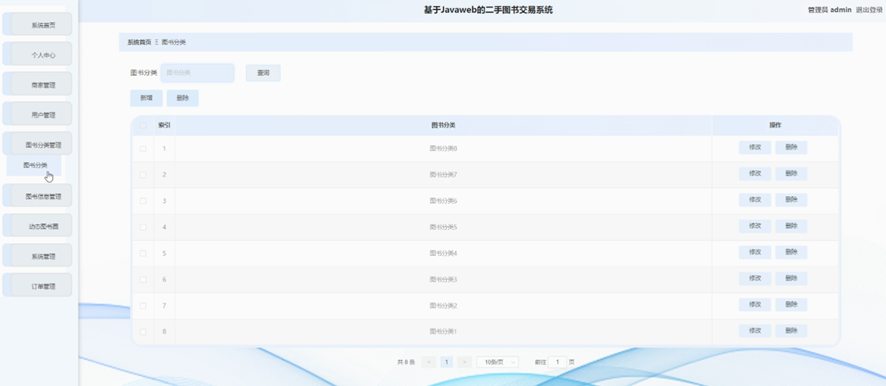886x386 pixels.
Task: Go to next page arrow in pagination
Action: (464, 362)
